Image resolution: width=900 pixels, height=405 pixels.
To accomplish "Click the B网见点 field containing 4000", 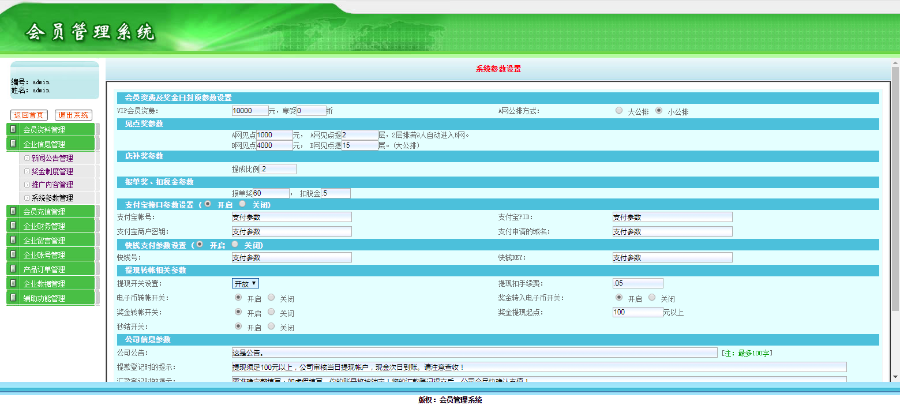I will 274,146.
